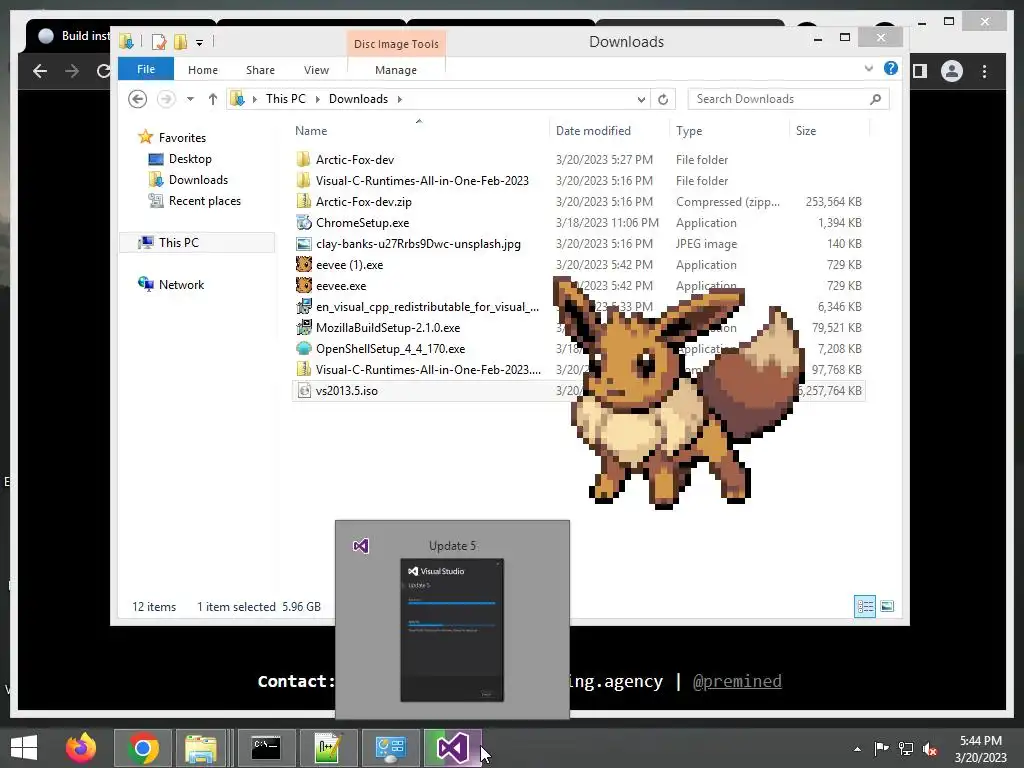Refresh the Downloads folder
The height and width of the screenshot is (768, 1024).
pos(663,99)
